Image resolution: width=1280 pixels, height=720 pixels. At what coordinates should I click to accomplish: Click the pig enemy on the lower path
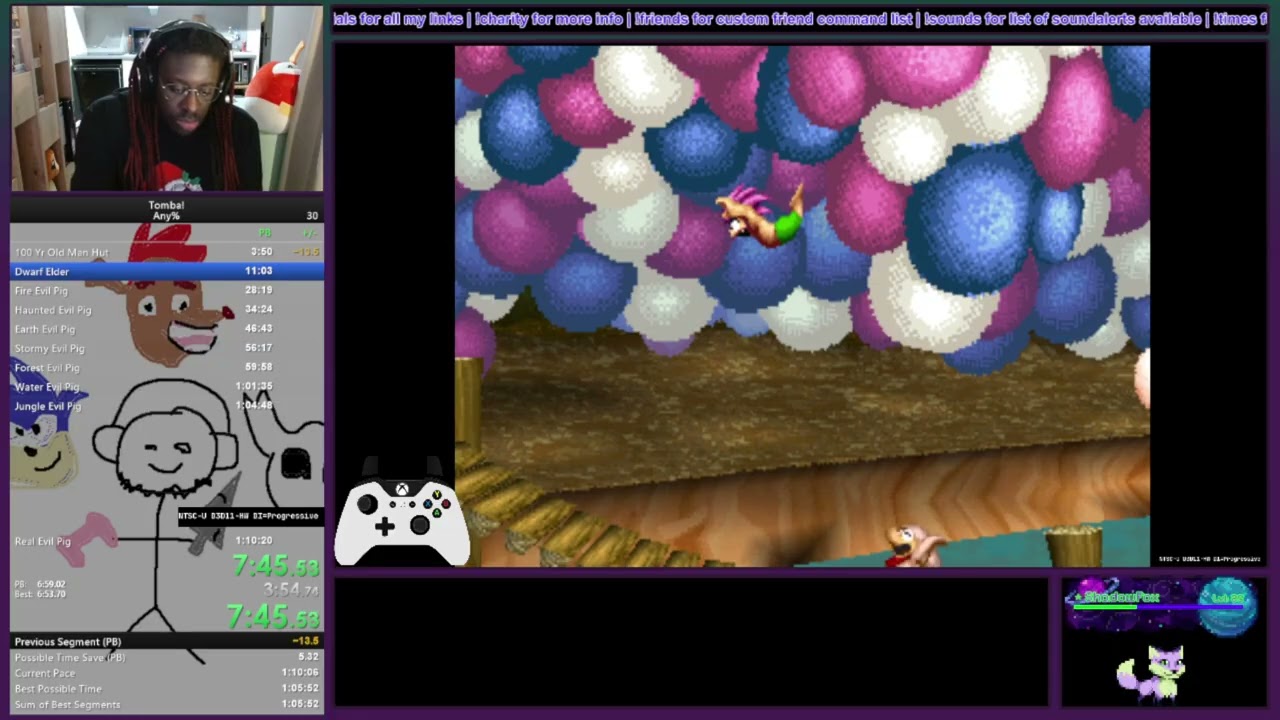coord(917,547)
